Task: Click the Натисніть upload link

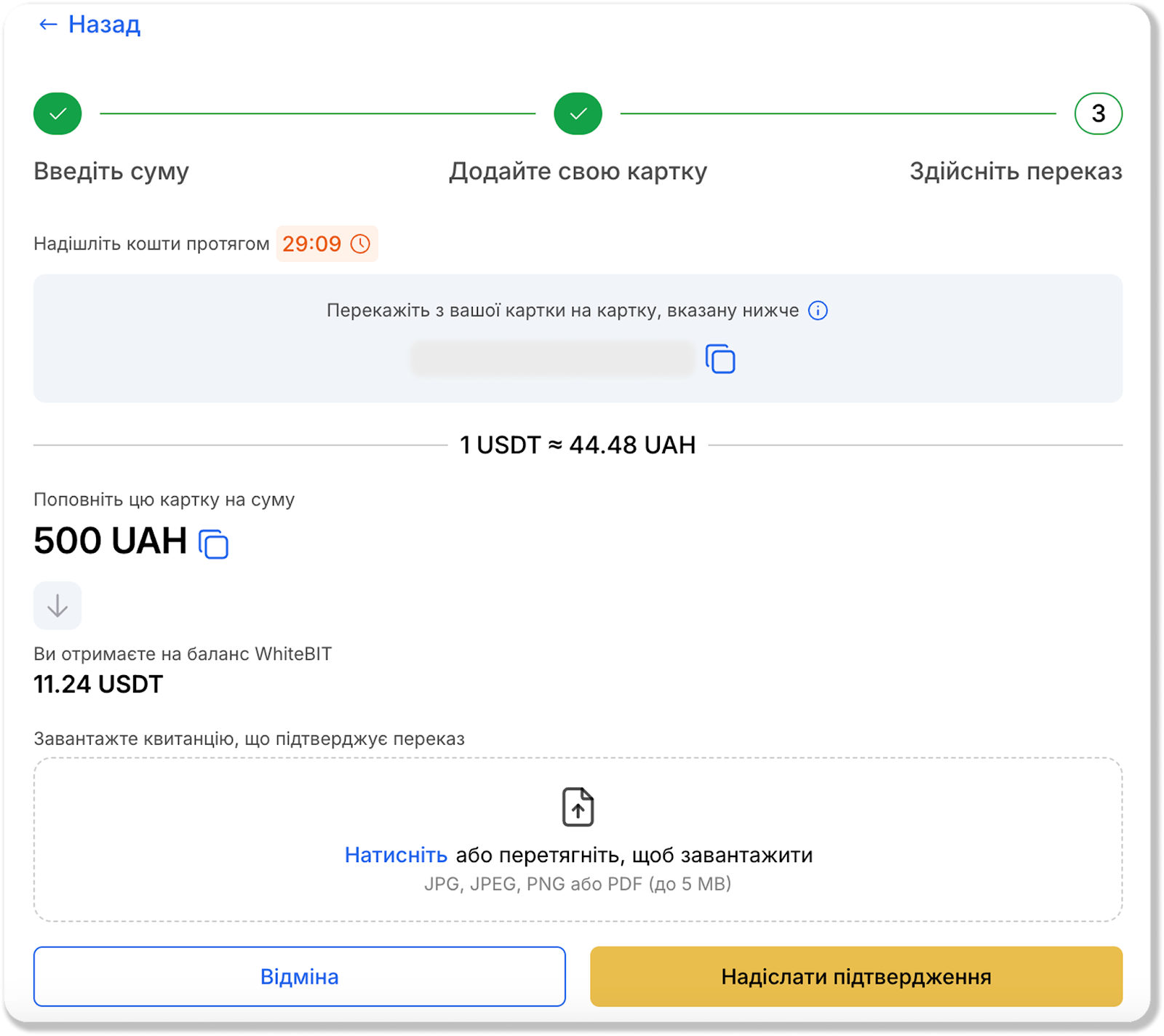Action: pos(396,855)
